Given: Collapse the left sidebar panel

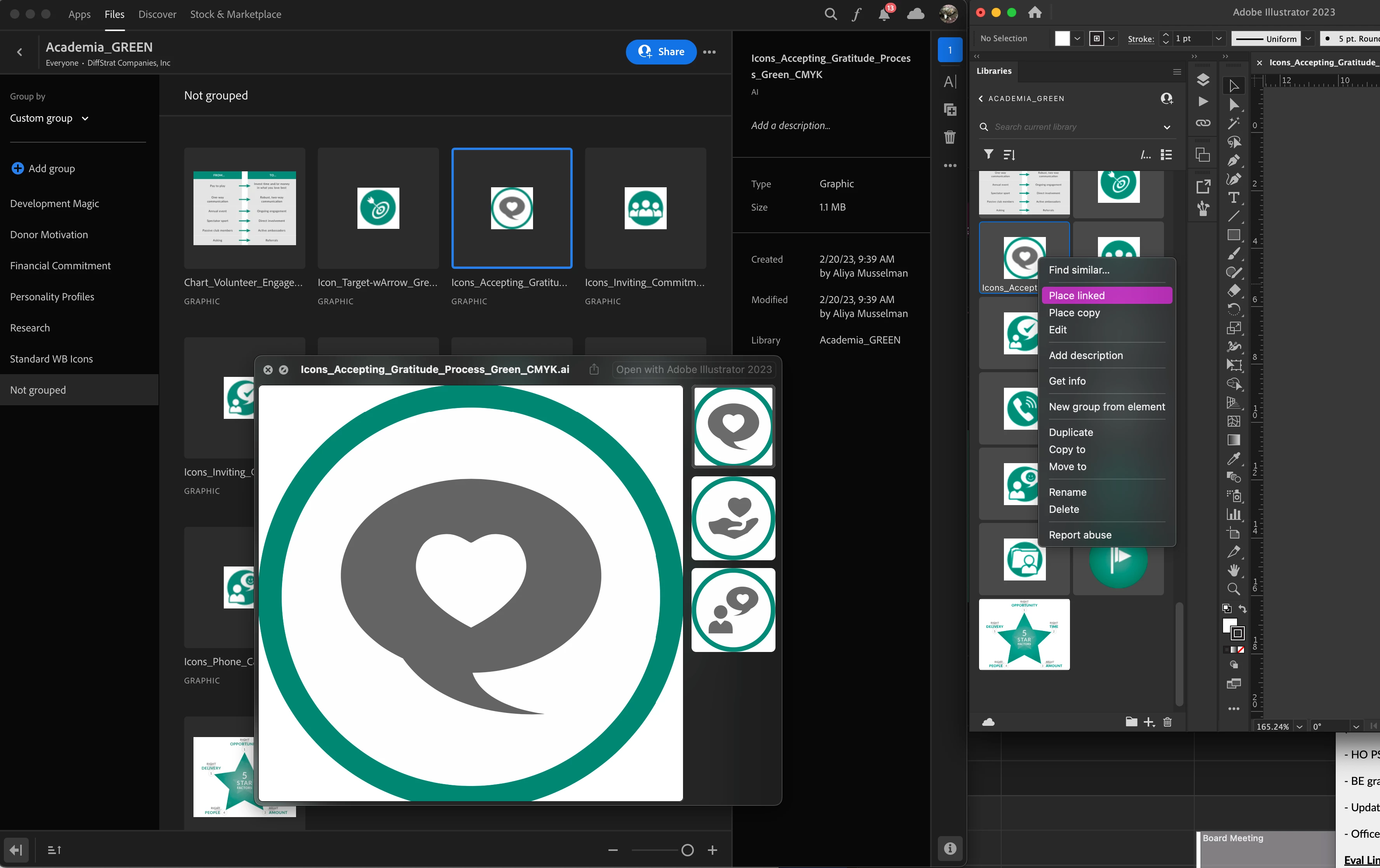Looking at the screenshot, I should pos(16,850).
